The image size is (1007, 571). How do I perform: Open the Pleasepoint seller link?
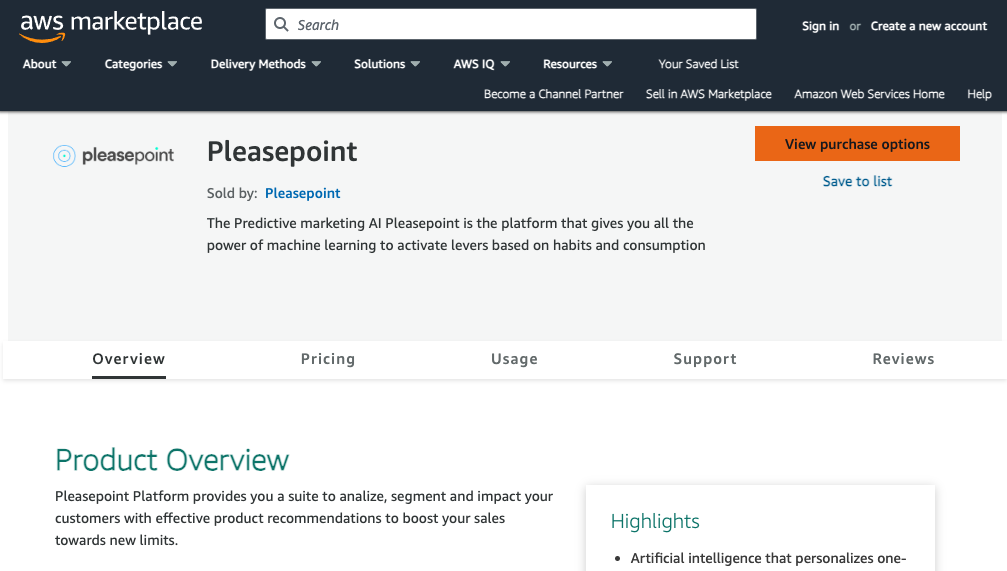click(x=302, y=193)
